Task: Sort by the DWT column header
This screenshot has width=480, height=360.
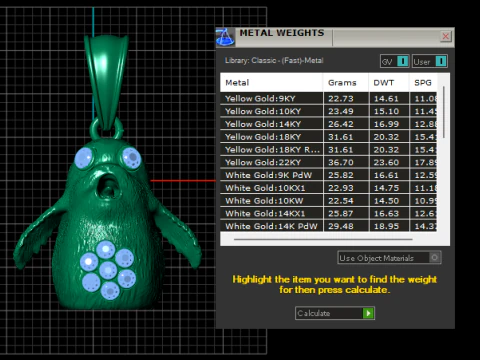Action: [389, 83]
